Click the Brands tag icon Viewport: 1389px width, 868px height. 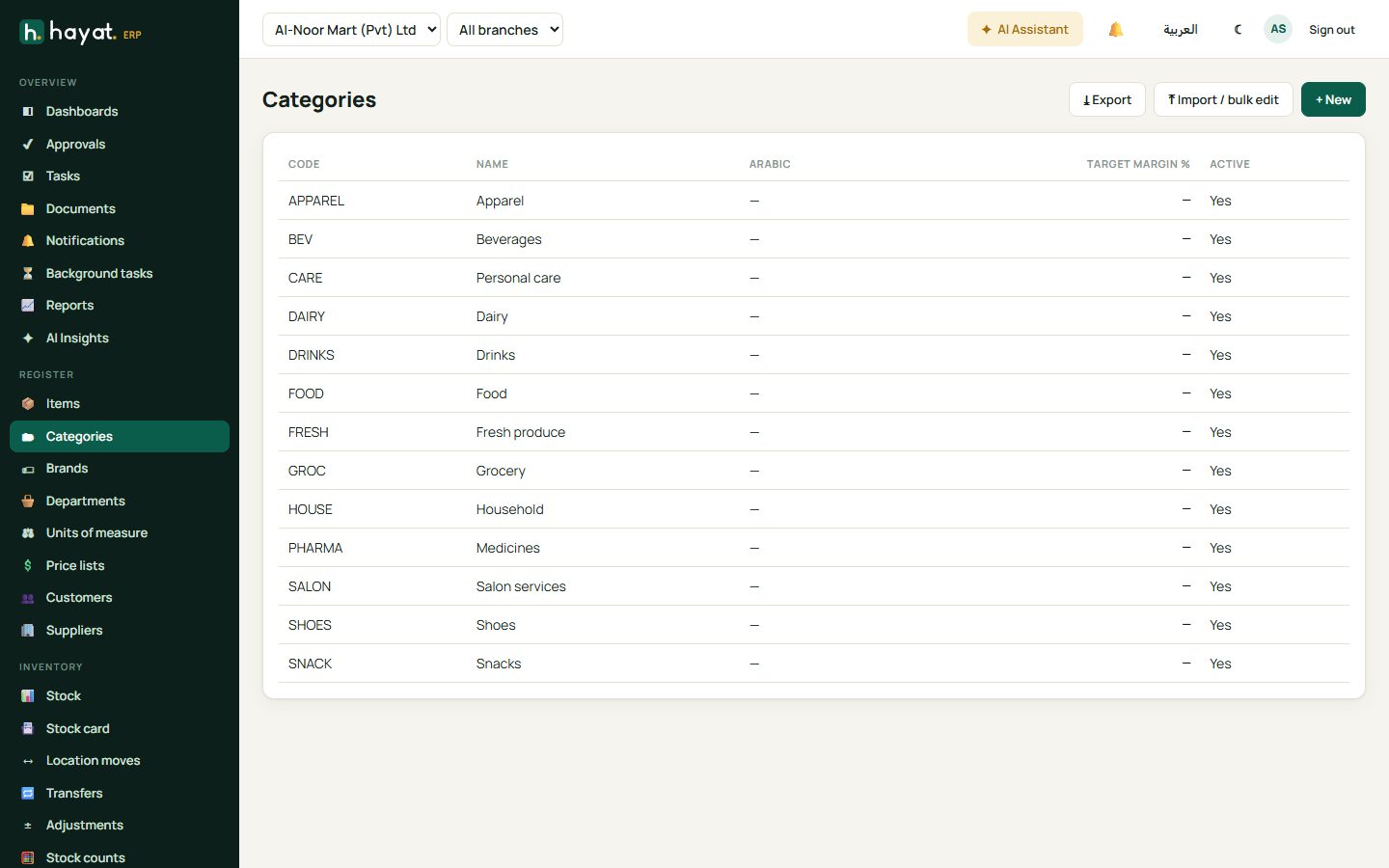coord(28,469)
